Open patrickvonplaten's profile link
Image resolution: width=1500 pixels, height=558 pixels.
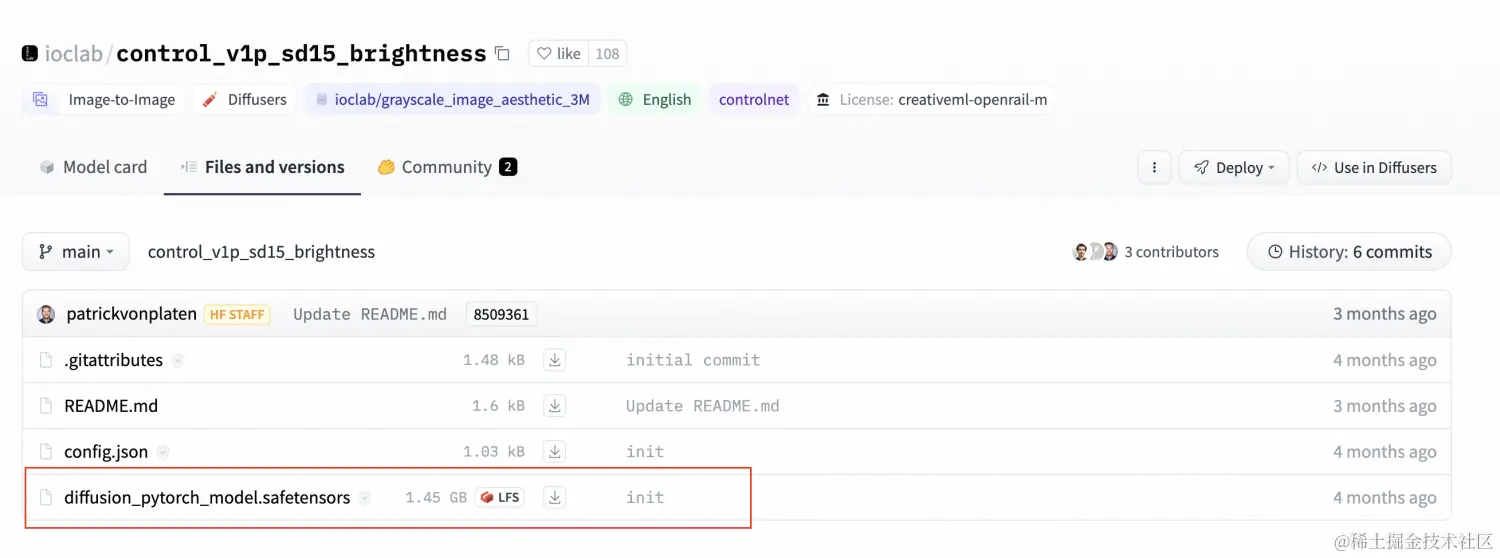pos(131,314)
